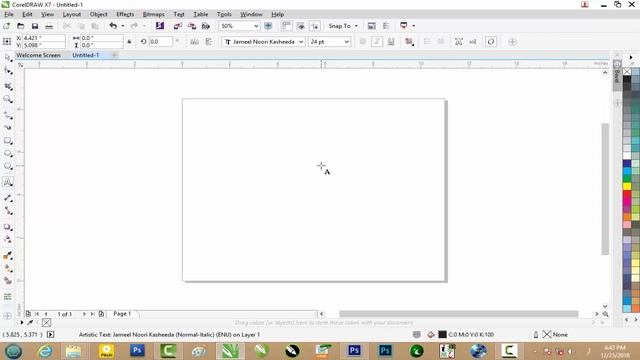The height and width of the screenshot is (360, 640).
Task: Select the Artistic Media tool
Action: click(8, 127)
